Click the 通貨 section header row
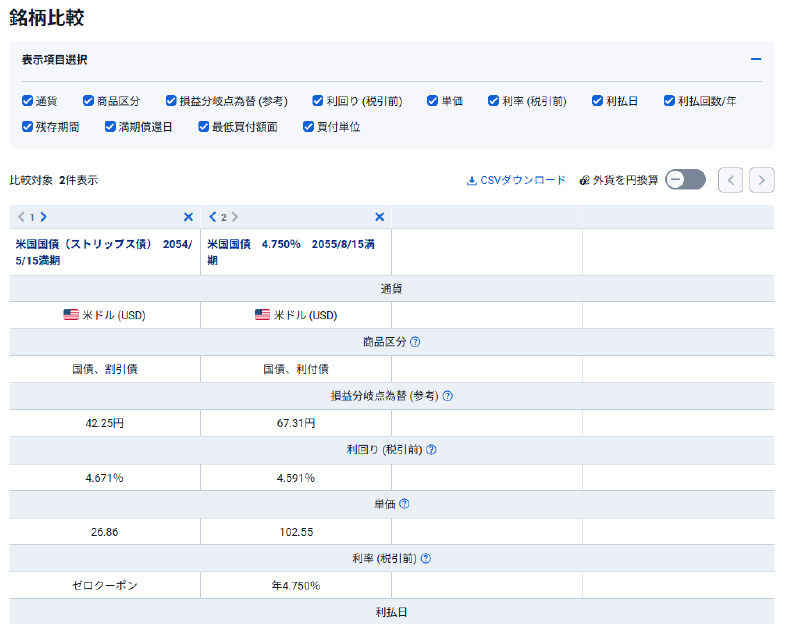This screenshot has width=791, height=639. (x=391, y=288)
